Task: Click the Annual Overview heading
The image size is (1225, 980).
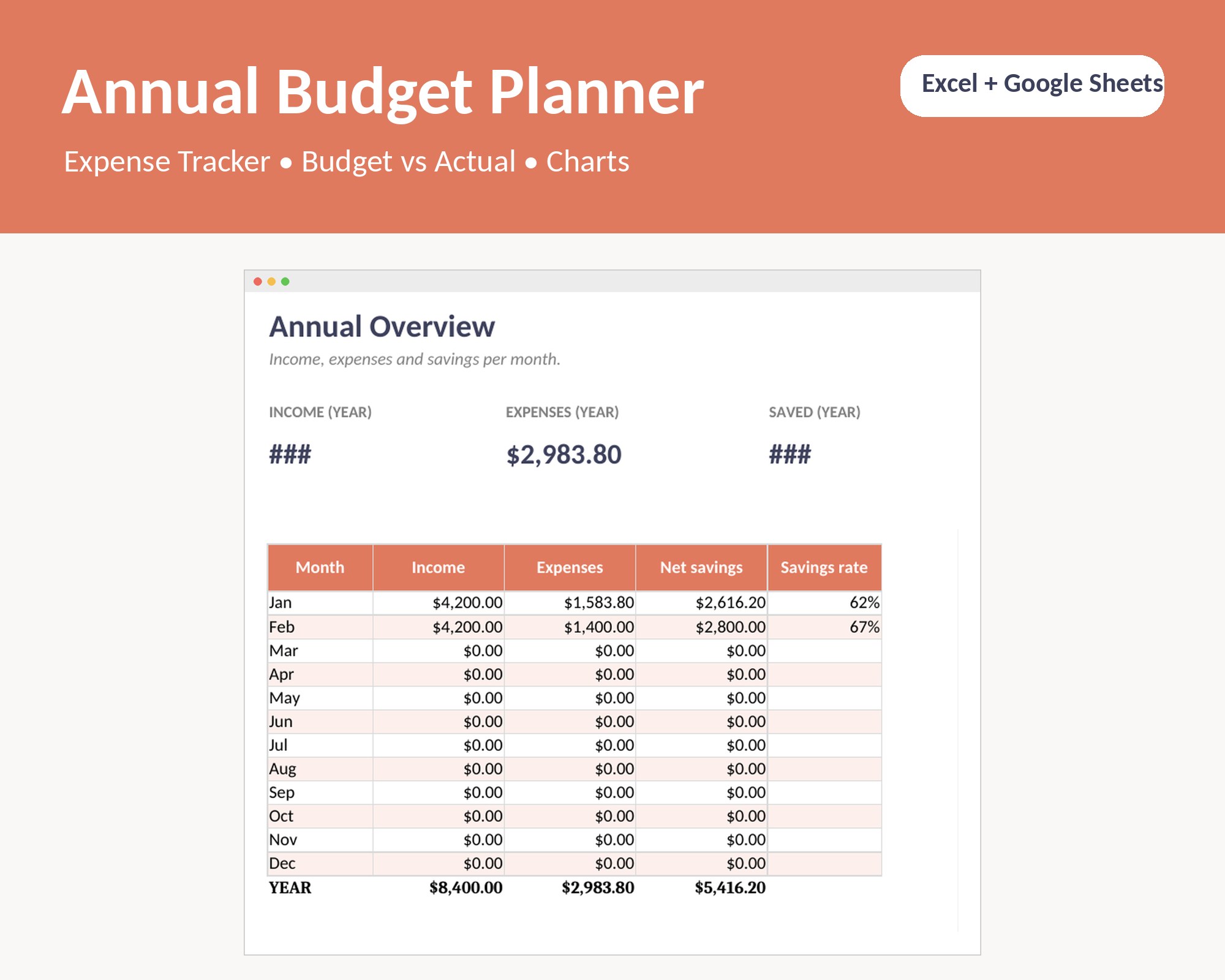Action: [382, 326]
